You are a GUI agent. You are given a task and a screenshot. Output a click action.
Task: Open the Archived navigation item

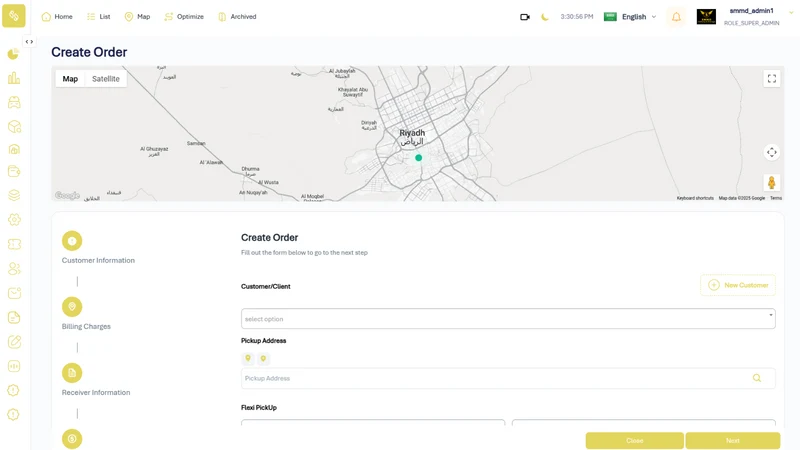[x=237, y=17]
